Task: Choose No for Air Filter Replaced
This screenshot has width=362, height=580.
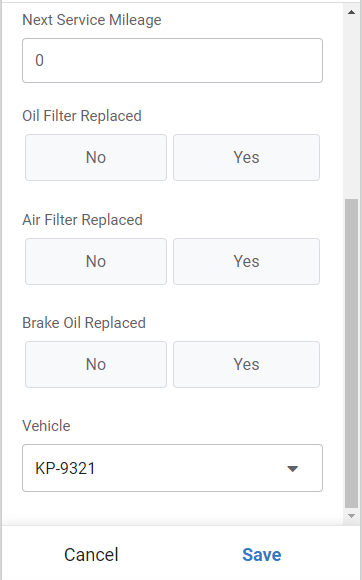Action: coord(96,262)
